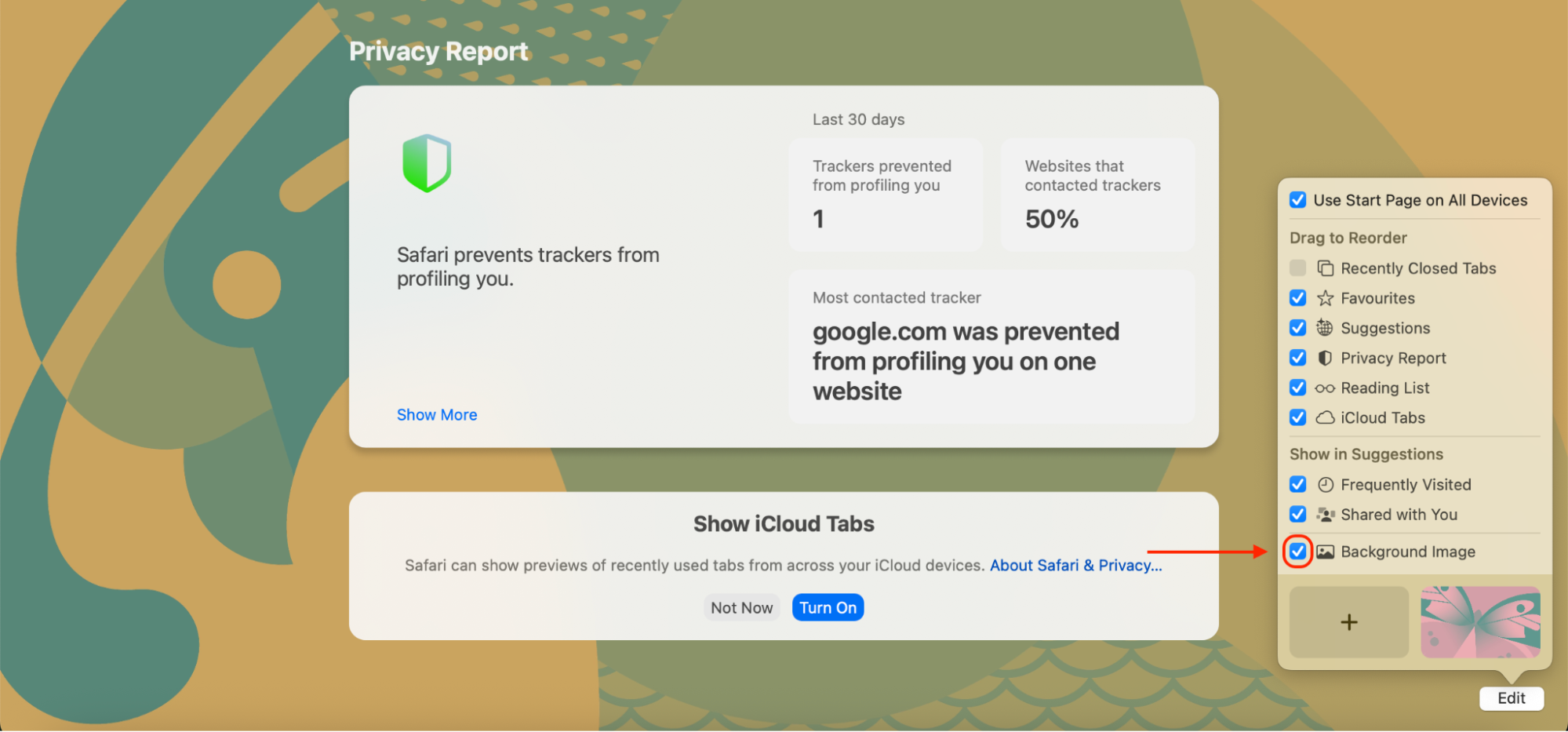Select the pink butterfly background thumbnail
Image resolution: width=1568 pixels, height=732 pixels.
pos(1480,622)
